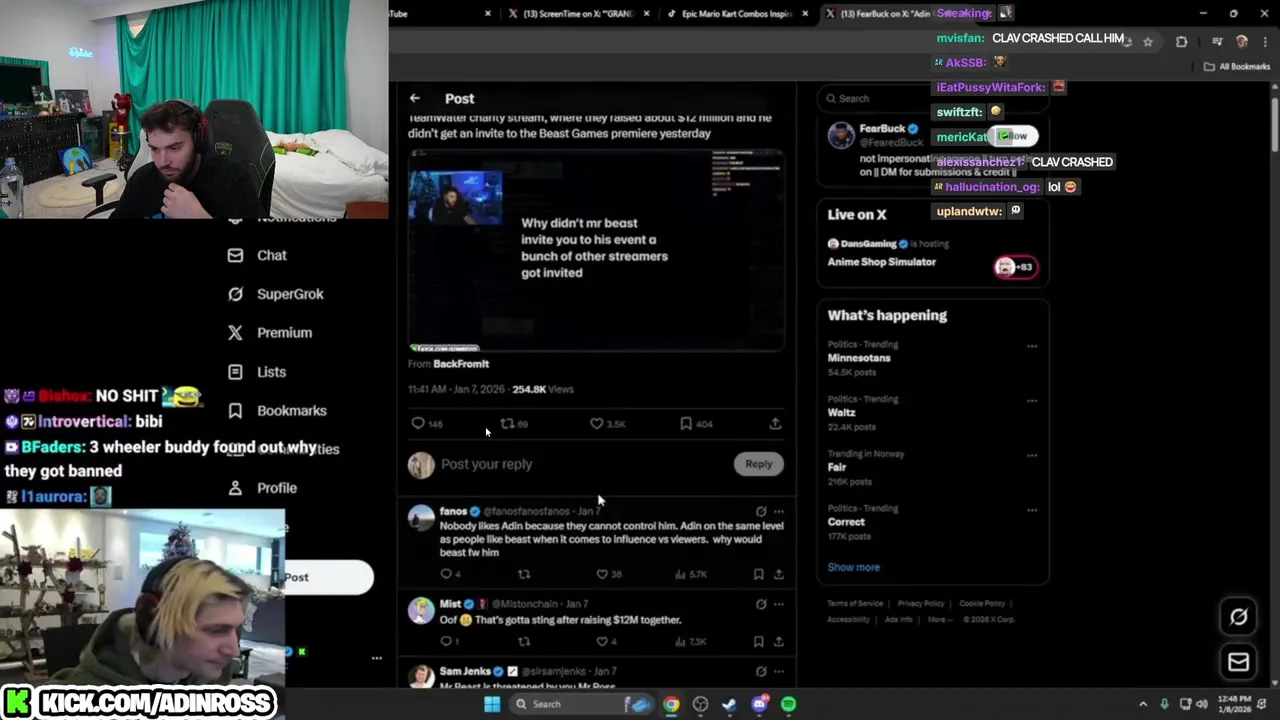Open floating Grok button
The width and height of the screenshot is (1280, 720).
(1238, 617)
